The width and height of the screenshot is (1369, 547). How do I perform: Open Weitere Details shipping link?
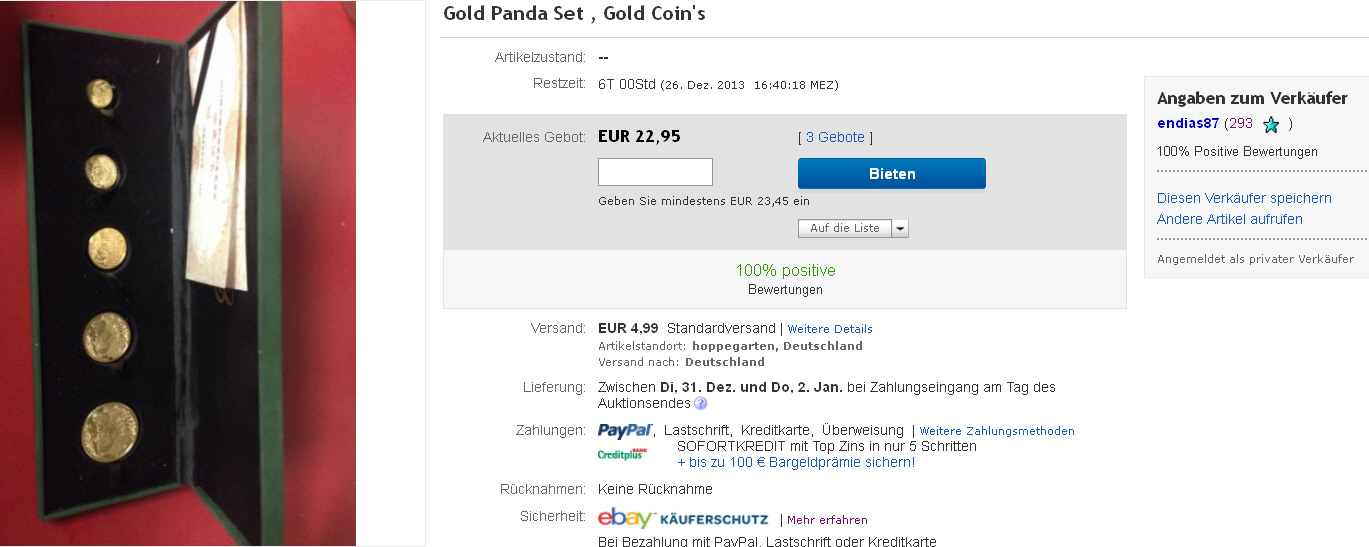830,329
